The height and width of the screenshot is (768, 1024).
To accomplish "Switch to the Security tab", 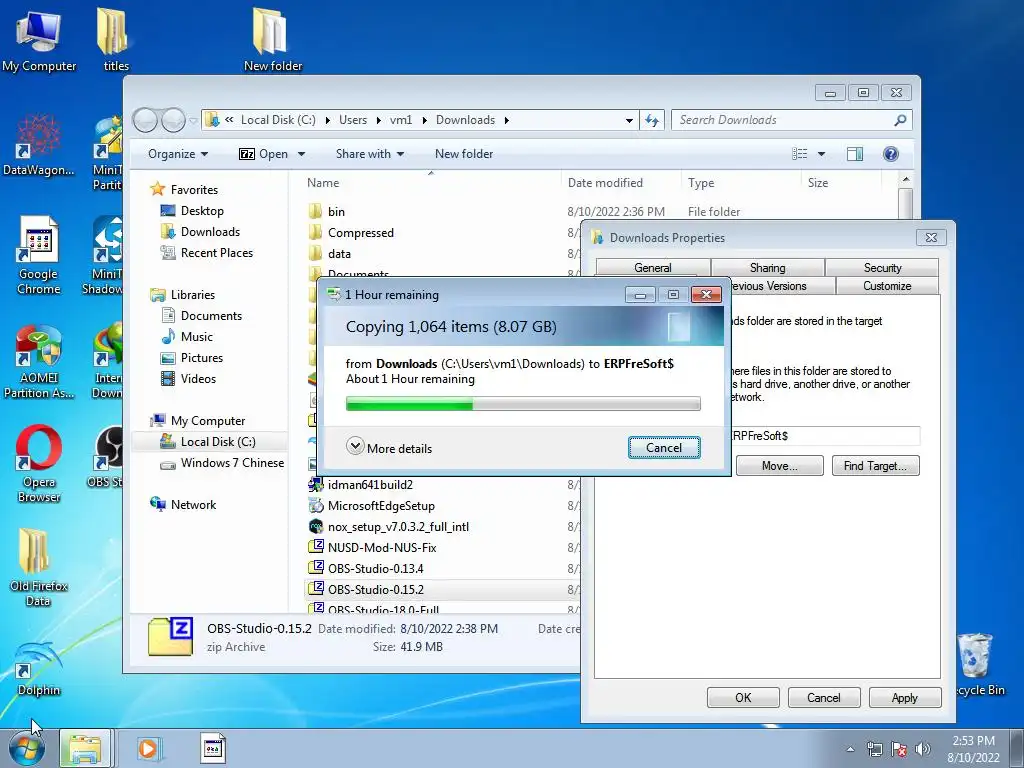I will tap(882, 268).
